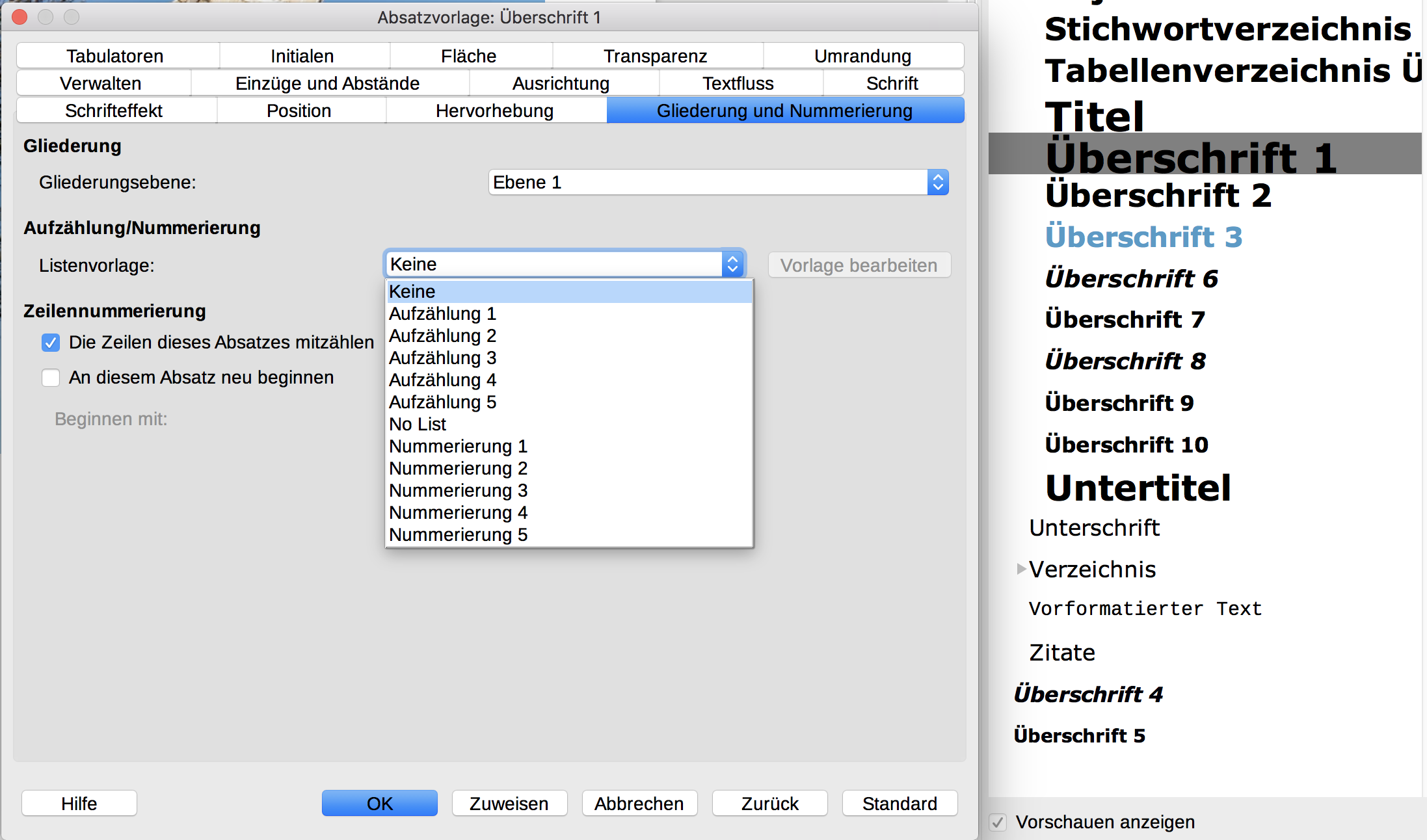Viewport: 1427px width, 840px height.
Task: Select 'Überschrift 3' style in sidebar
Action: click(x=1143, y=237)
